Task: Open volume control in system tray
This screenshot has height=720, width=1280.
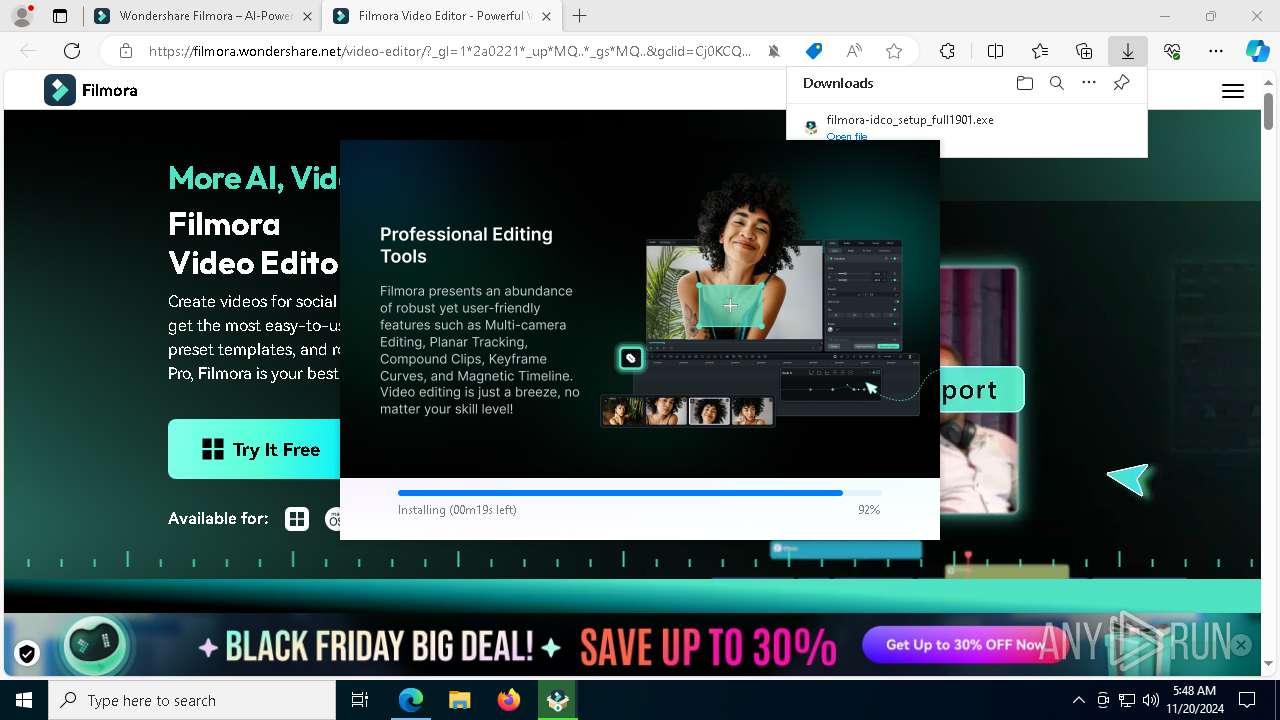Action: (1150, 700)
